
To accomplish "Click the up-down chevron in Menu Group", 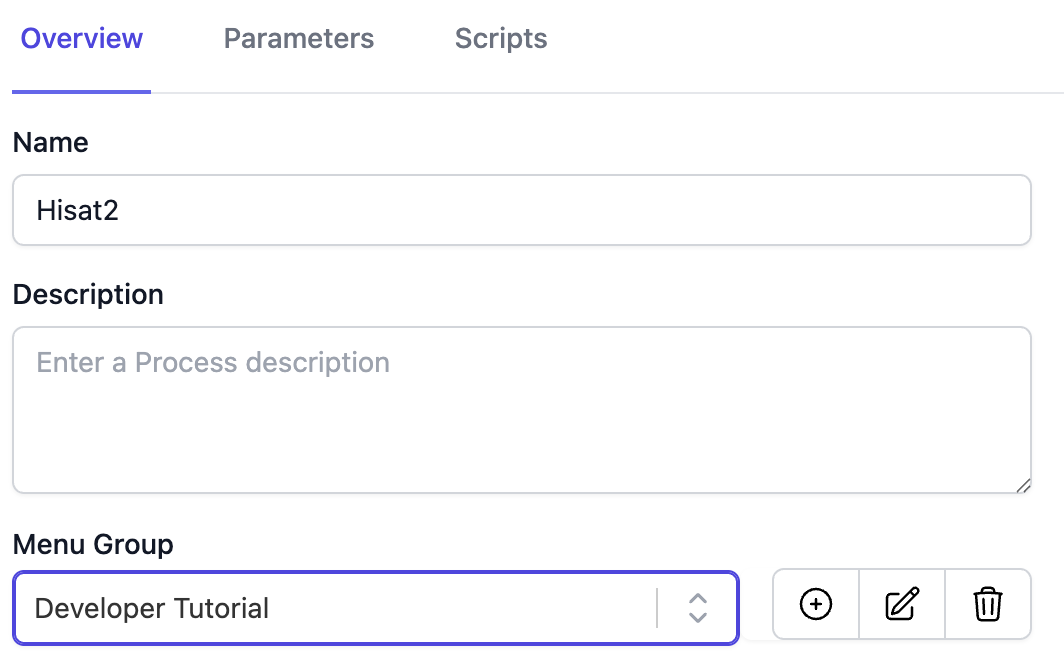I will [x=698, y=607].
